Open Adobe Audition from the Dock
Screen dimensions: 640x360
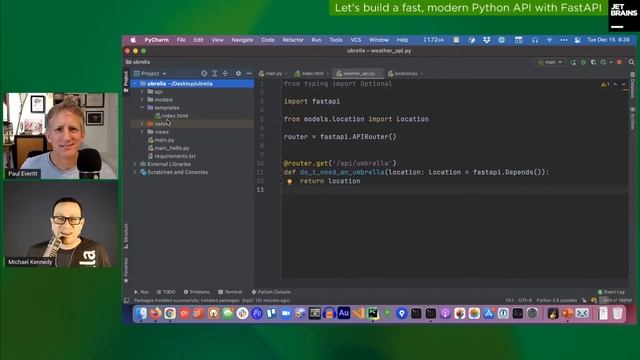tap(344, 313)
